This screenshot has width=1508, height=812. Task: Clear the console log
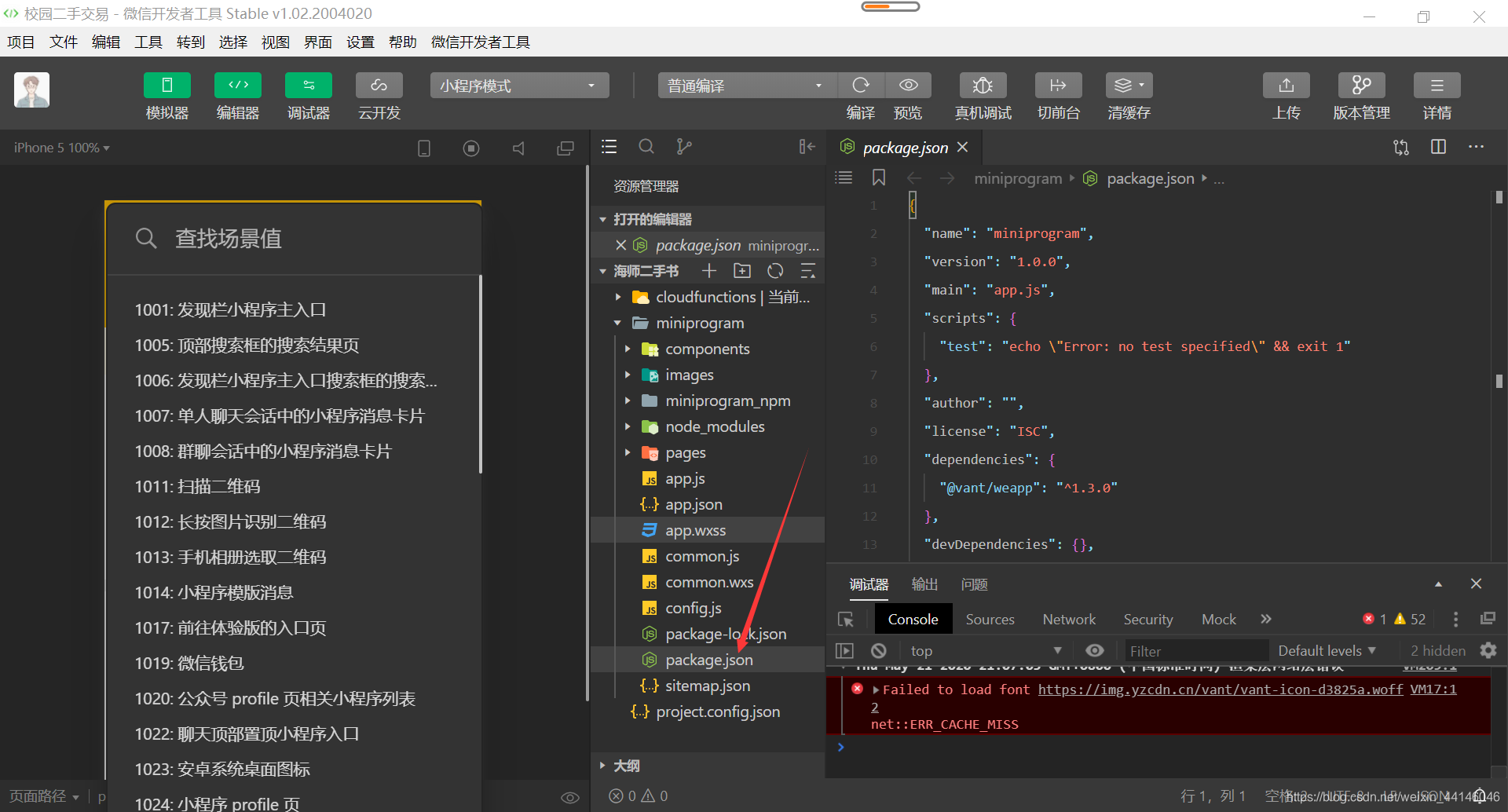[x=879, y=650]
